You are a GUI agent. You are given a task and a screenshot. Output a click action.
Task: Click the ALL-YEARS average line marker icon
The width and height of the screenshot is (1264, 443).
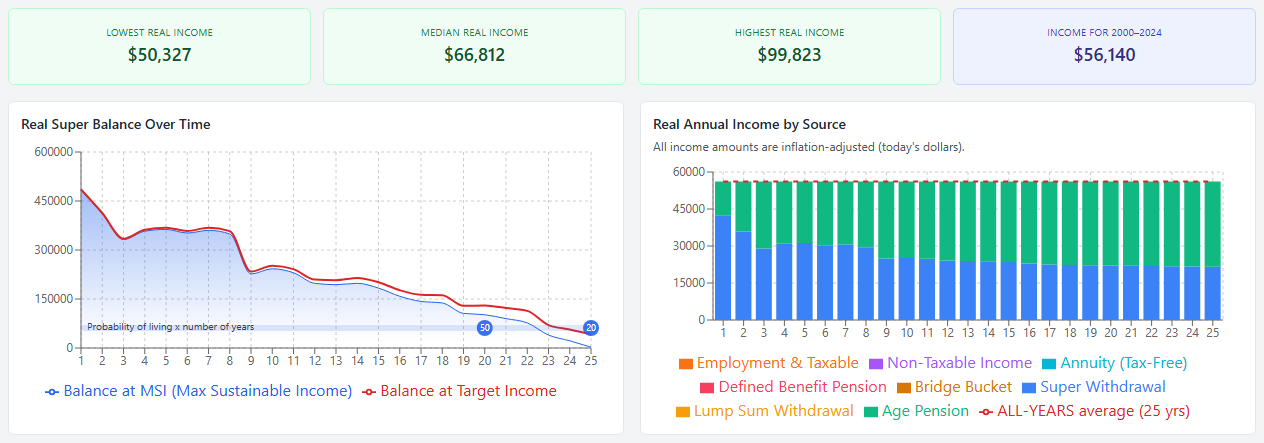tap(986, 412)
